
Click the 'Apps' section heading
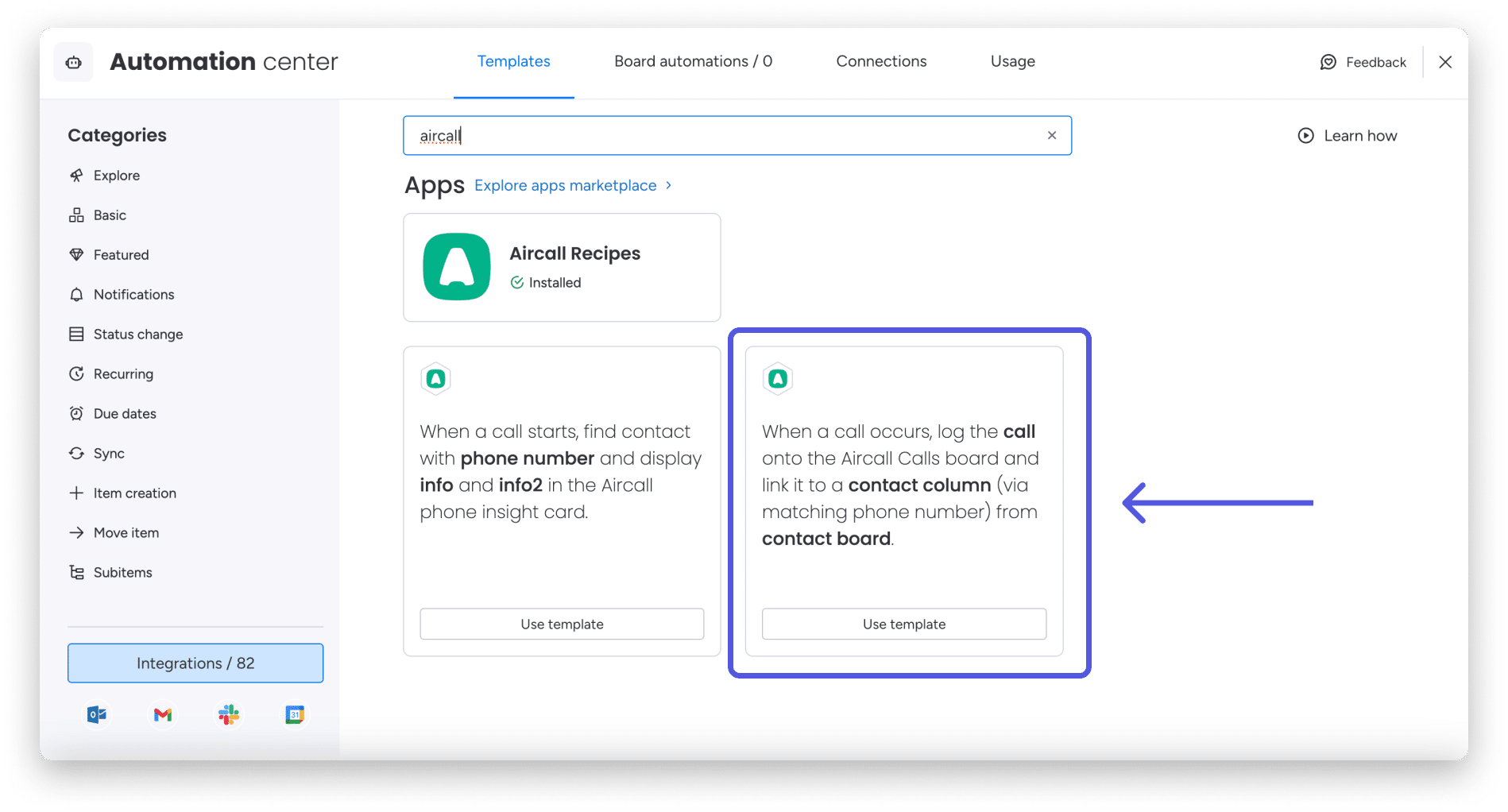[435, 185]
